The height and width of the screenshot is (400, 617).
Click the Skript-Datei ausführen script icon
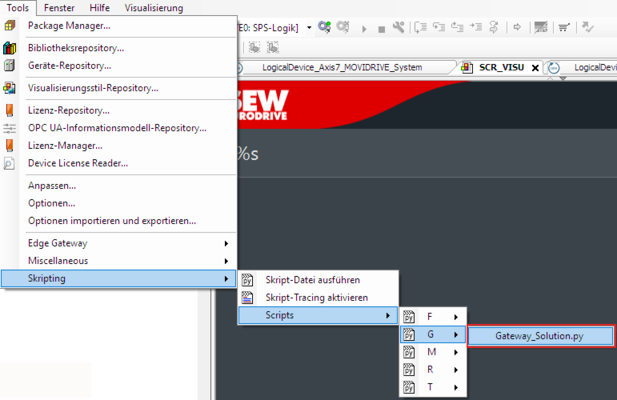point(247,280)
